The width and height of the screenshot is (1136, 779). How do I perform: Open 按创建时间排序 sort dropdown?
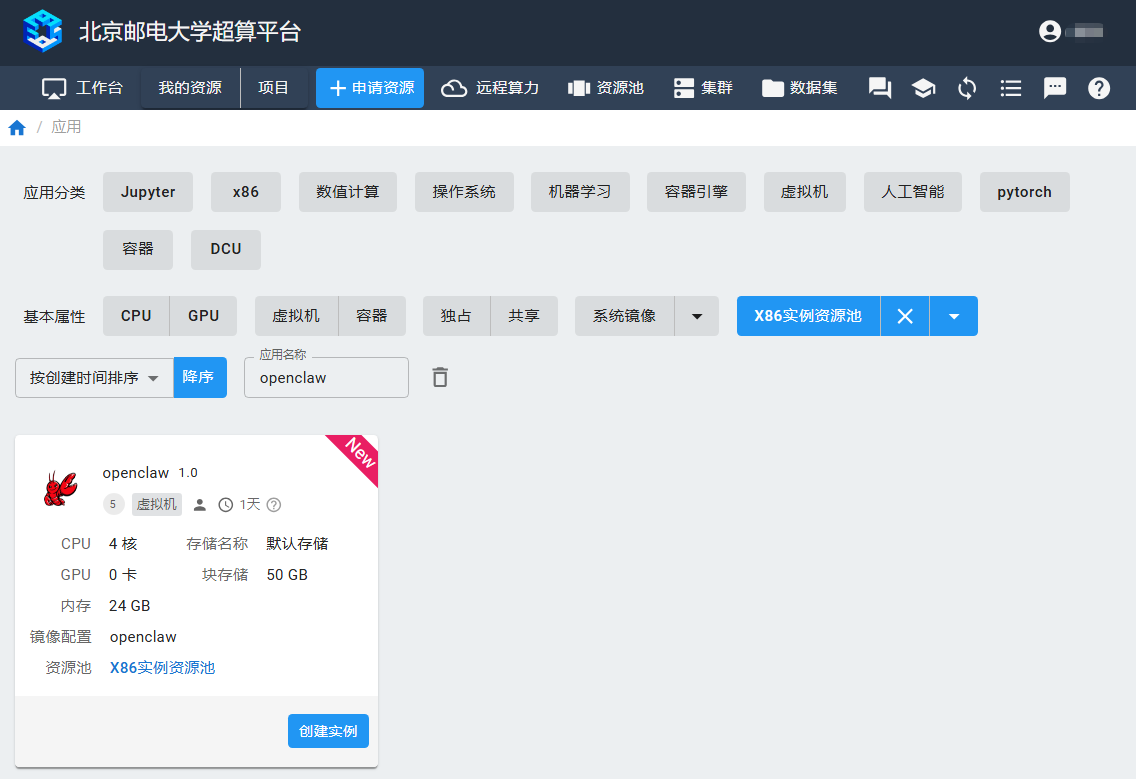point(94,378)
